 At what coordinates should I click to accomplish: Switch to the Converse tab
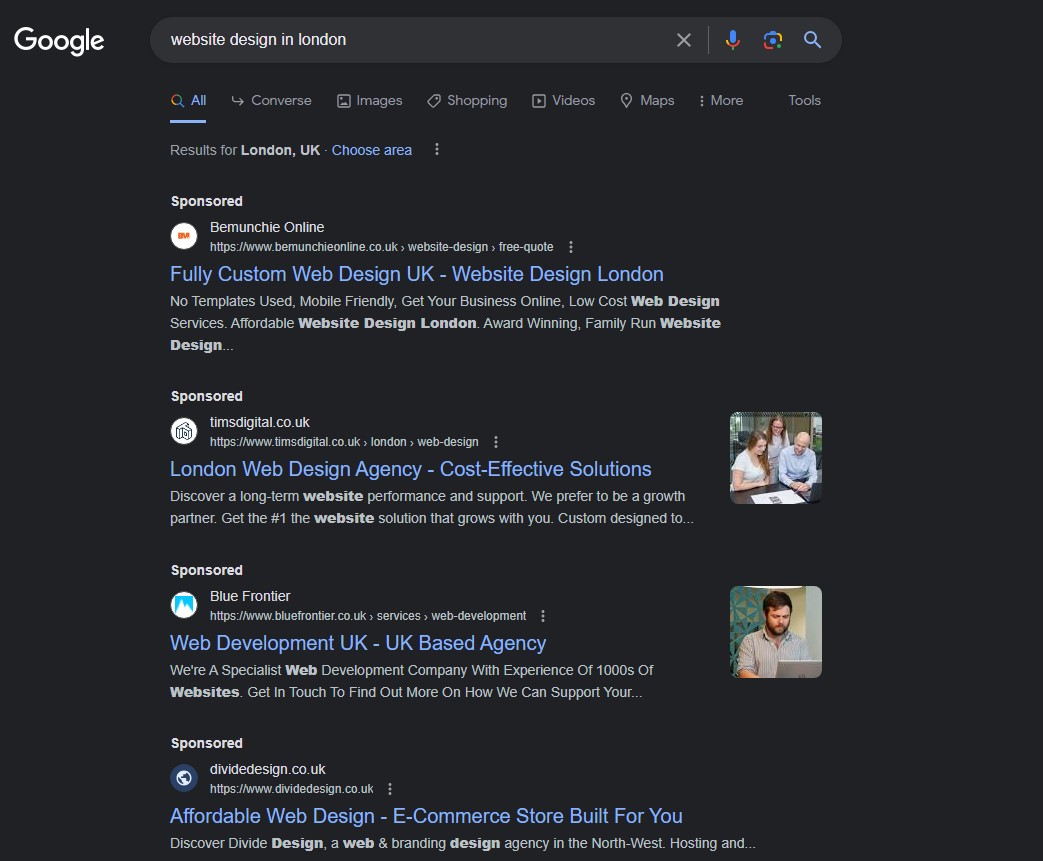(271, 100)
